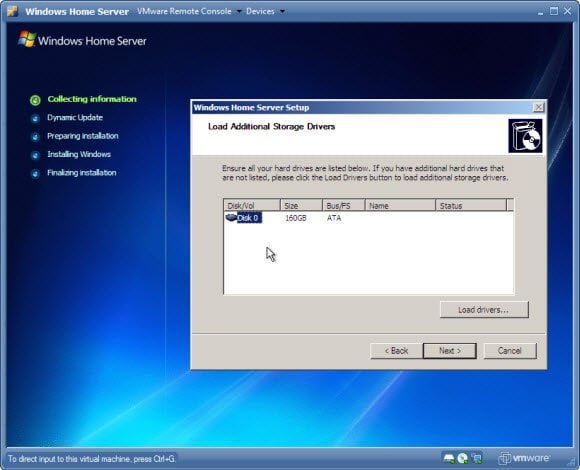580x470 pixels.
Task: Close the Windows Home Server Setup dialog
Action: [x=538, y=107]
